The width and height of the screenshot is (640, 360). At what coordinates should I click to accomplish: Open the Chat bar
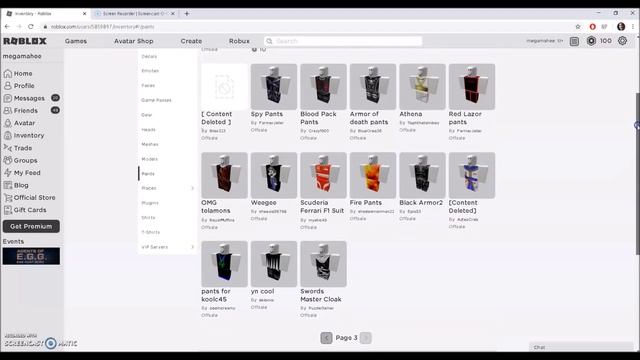click(x=581, y=347)
